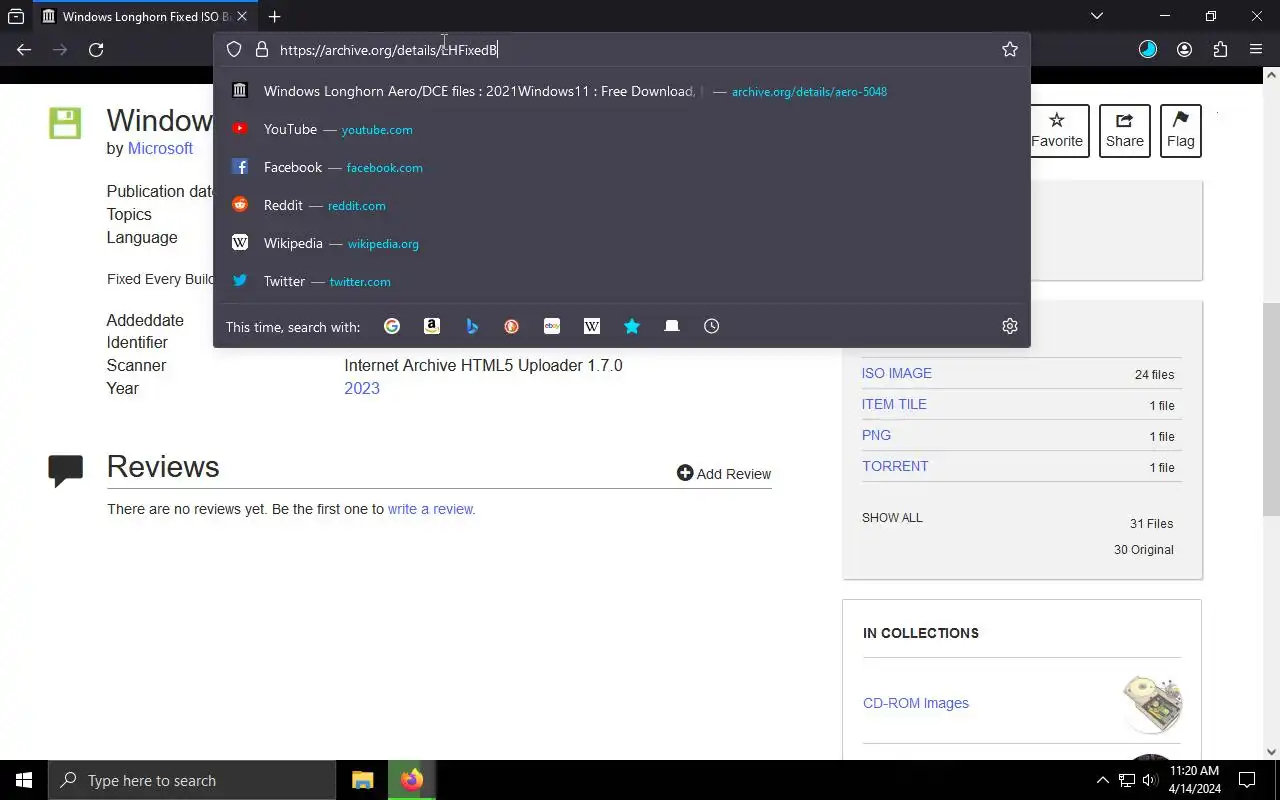Screen dimensions: 1280x800
Task: Choose the Facebook suggestion
Action: tap(622, 167)
